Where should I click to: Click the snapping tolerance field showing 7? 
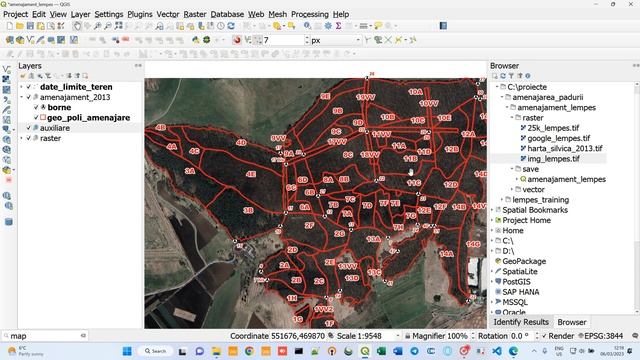(x=284, y=40)
